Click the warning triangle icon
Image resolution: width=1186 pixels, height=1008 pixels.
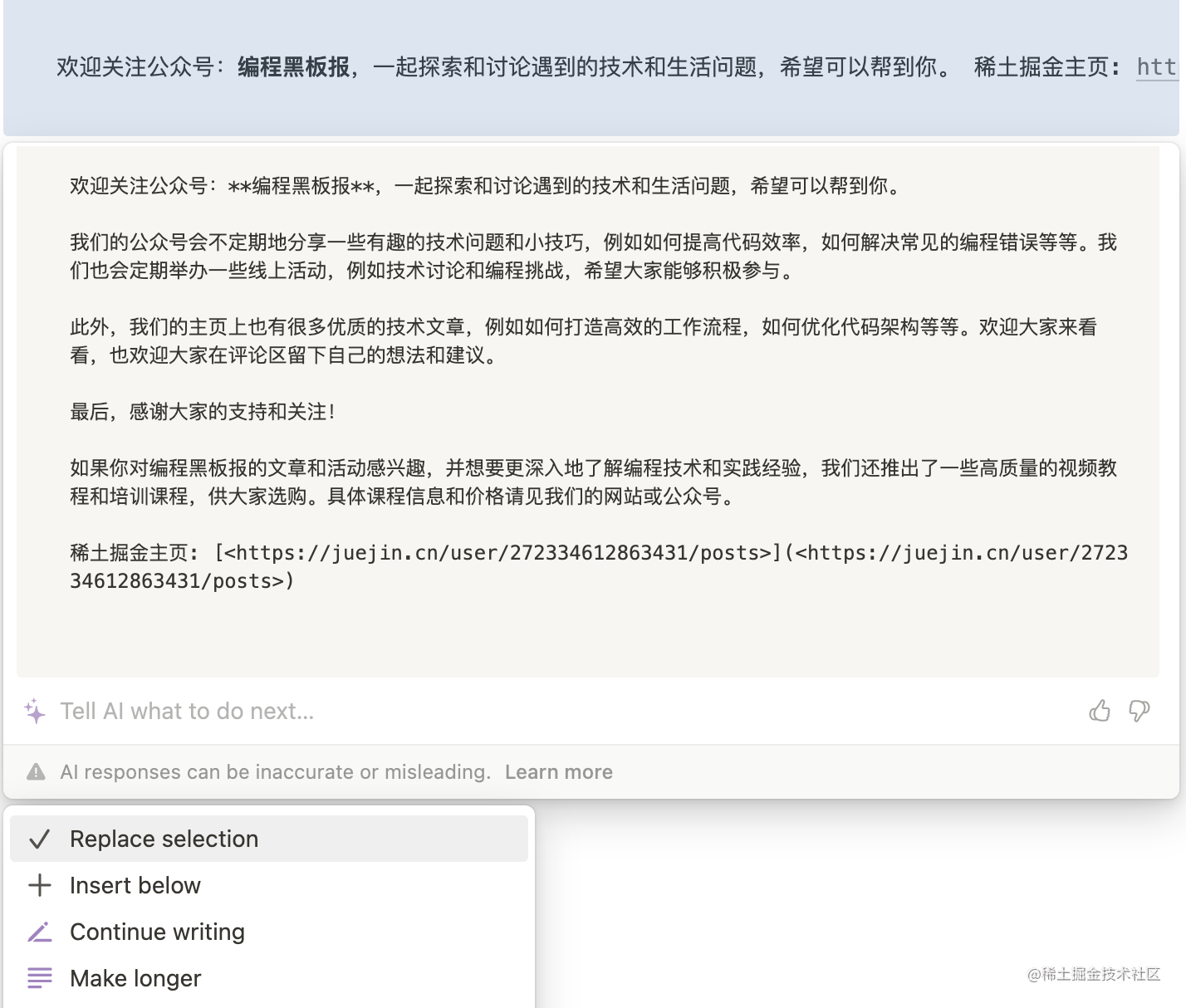[x=36, y=772]
